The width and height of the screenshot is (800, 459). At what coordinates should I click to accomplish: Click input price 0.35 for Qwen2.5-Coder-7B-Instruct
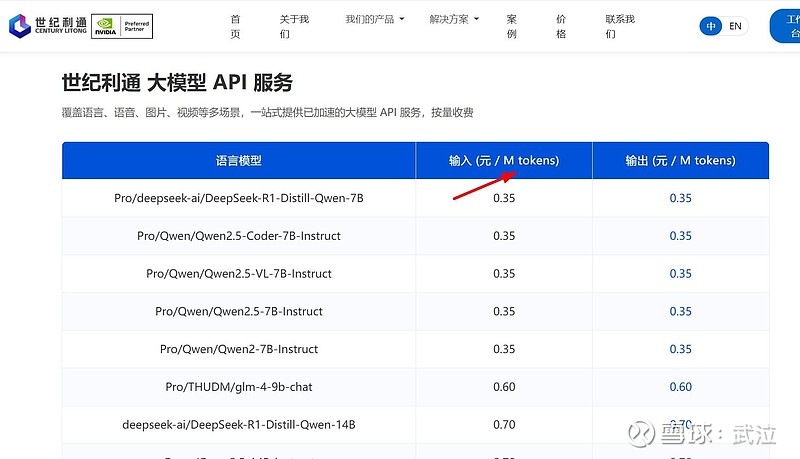point(504,236)
